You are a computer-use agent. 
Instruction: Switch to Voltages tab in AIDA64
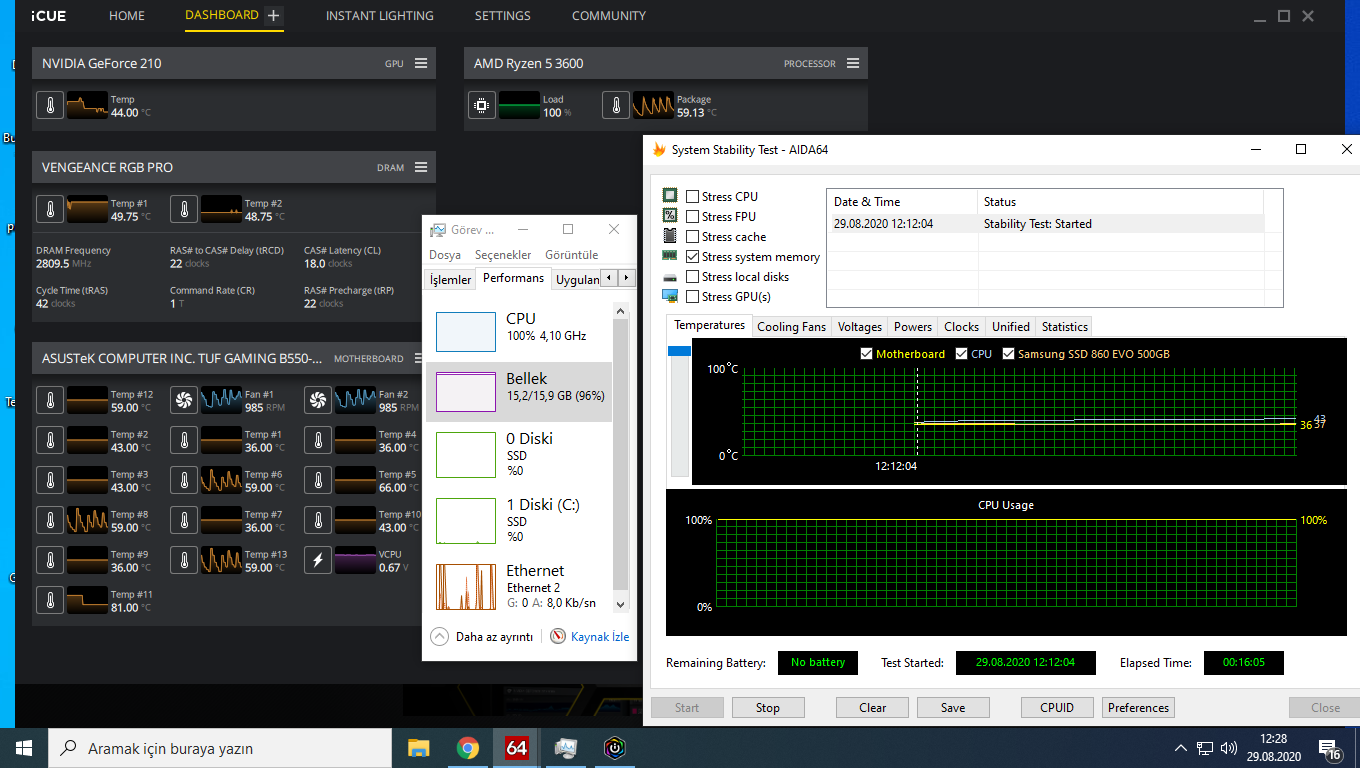pos(860,327)
